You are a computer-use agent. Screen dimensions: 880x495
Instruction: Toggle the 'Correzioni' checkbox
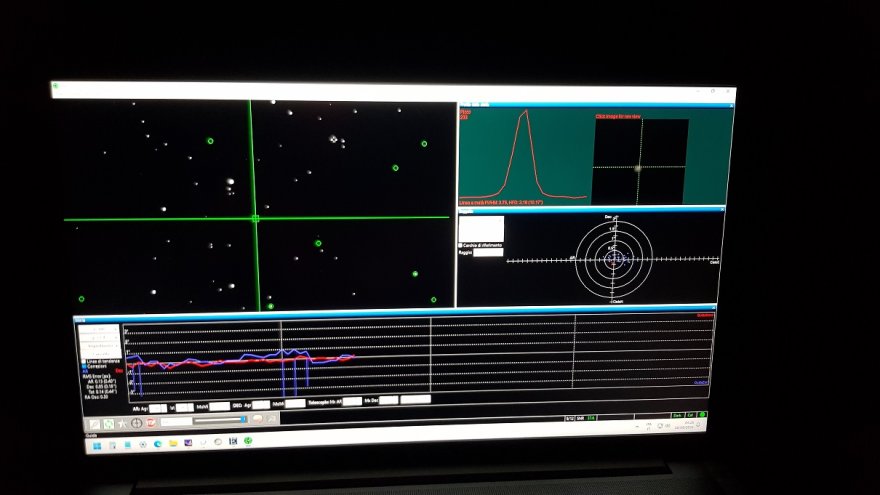pyautogui.click(x=83, y=366)
